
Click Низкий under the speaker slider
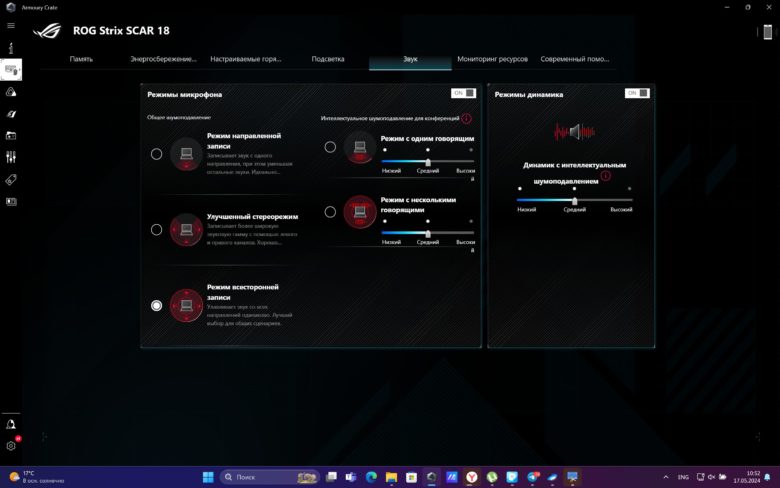526,209
